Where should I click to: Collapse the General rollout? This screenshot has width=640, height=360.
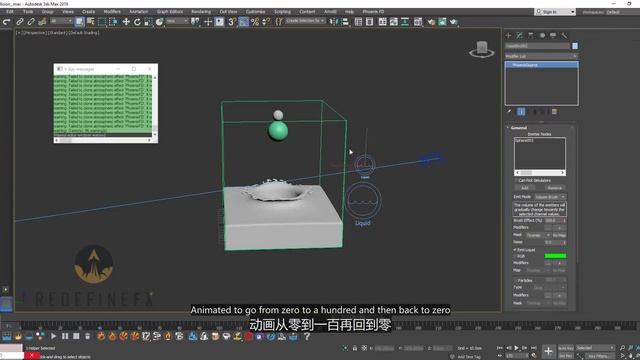click(518, 128)
